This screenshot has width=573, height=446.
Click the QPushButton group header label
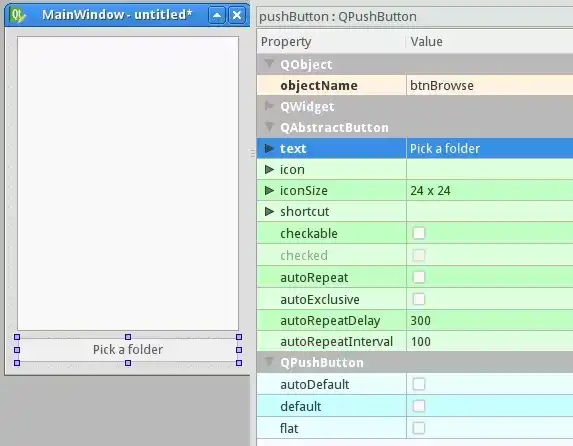[322, 362]
